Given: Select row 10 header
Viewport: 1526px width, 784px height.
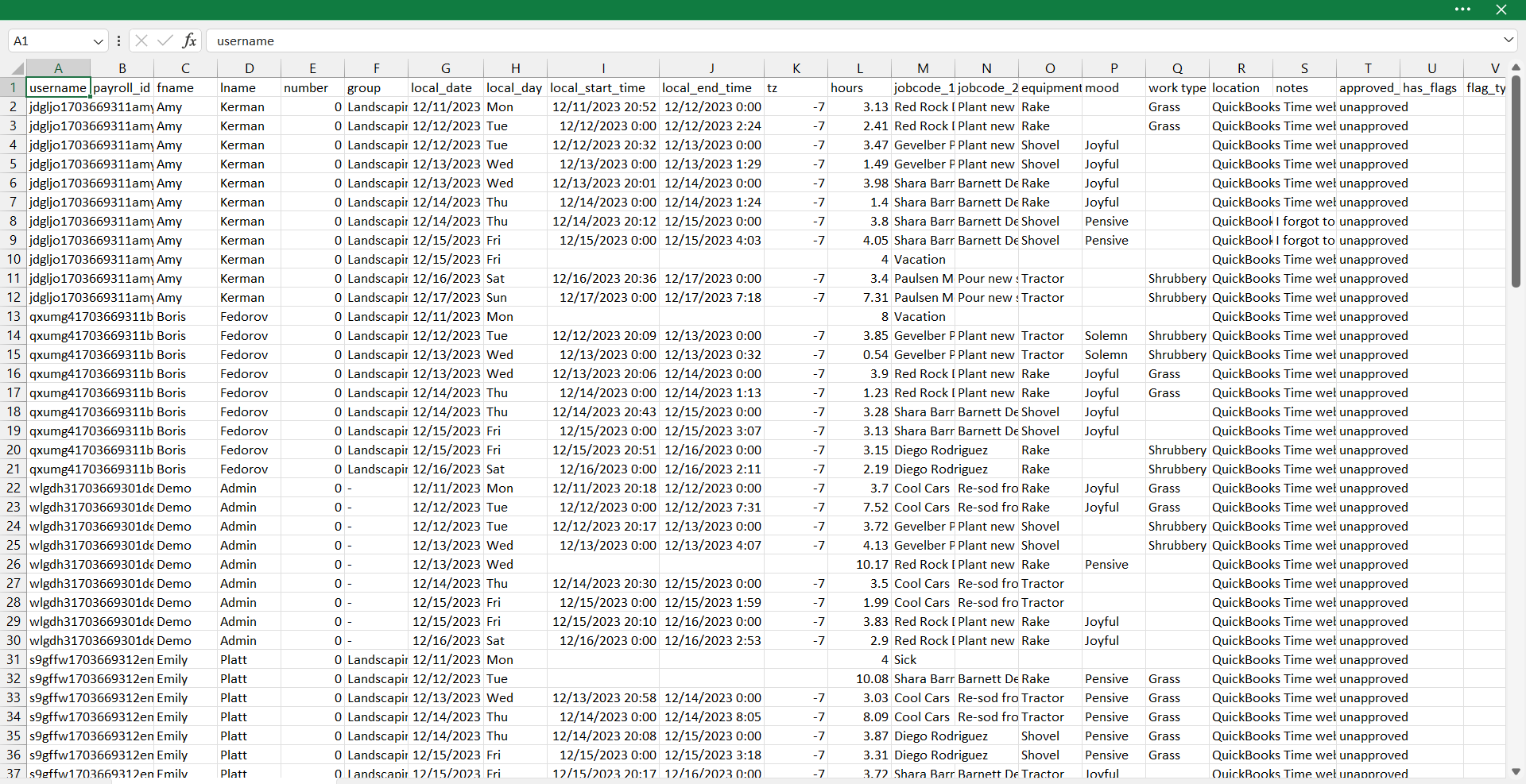Looking at the screenshot, I should pos(13,259).
